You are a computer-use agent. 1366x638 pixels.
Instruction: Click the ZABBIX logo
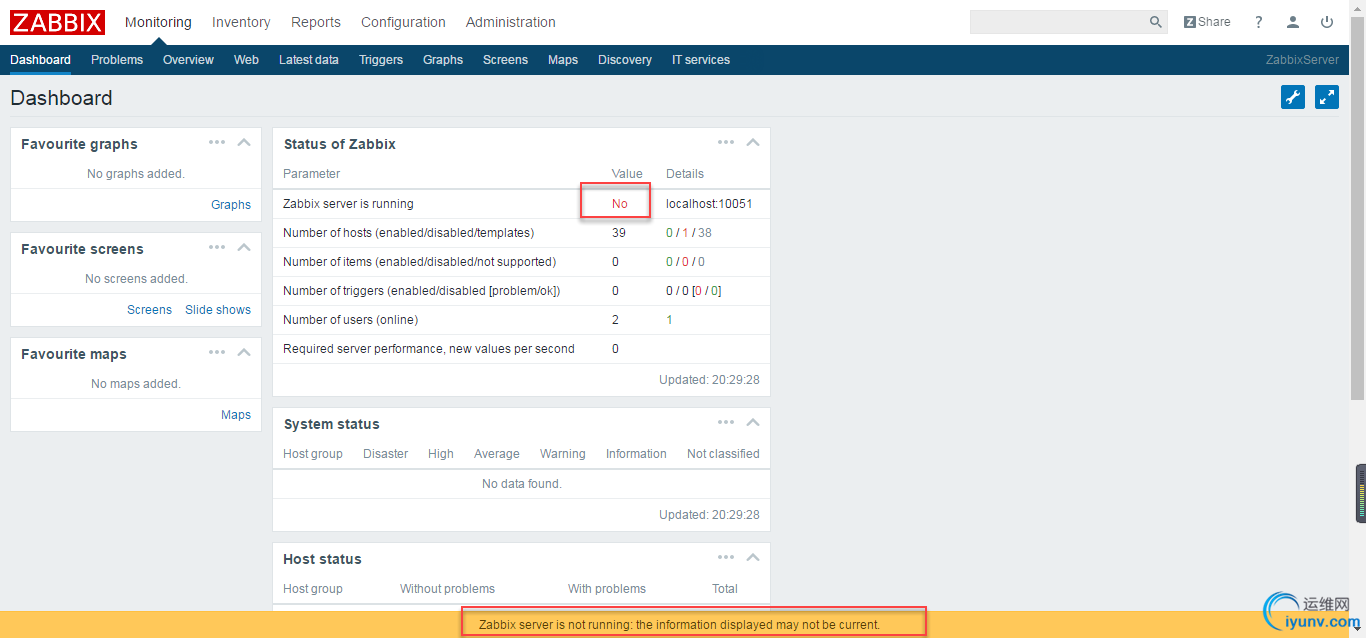[x=58, y=22]
